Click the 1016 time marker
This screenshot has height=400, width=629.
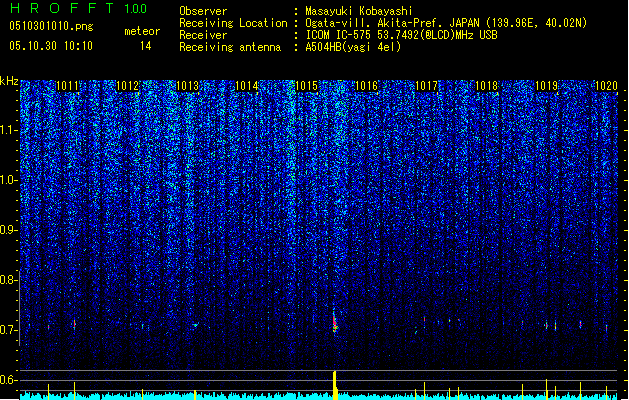click(367, 86)
